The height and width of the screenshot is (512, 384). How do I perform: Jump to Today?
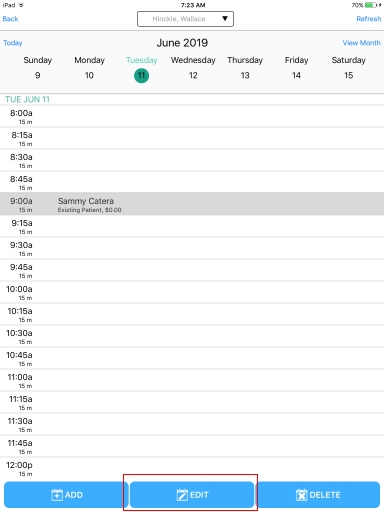click(x=13, y=43)
